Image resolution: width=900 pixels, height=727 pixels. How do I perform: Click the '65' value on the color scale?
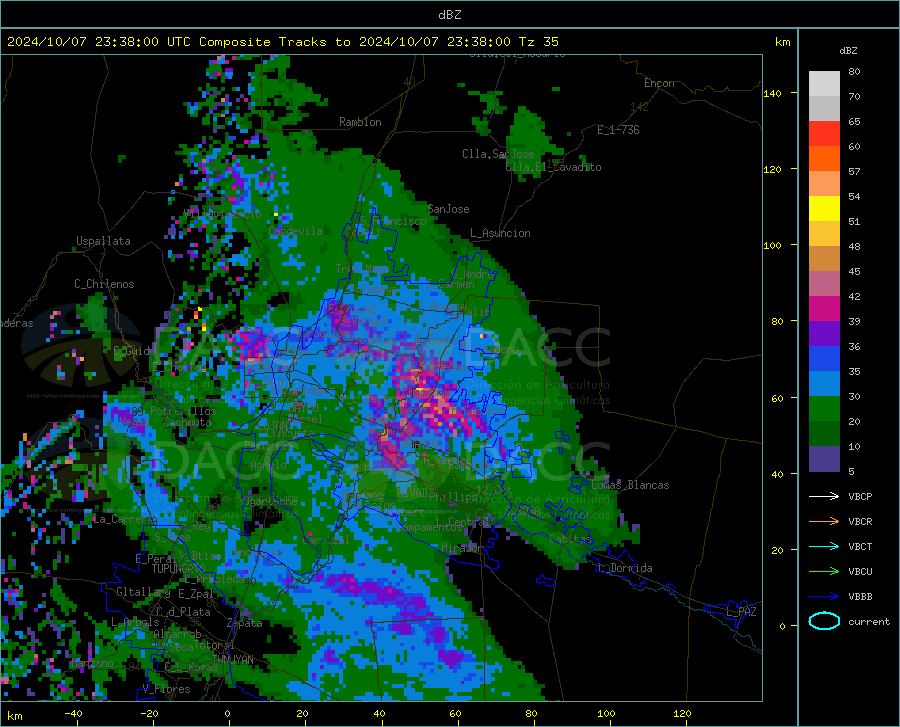point(854,121)
